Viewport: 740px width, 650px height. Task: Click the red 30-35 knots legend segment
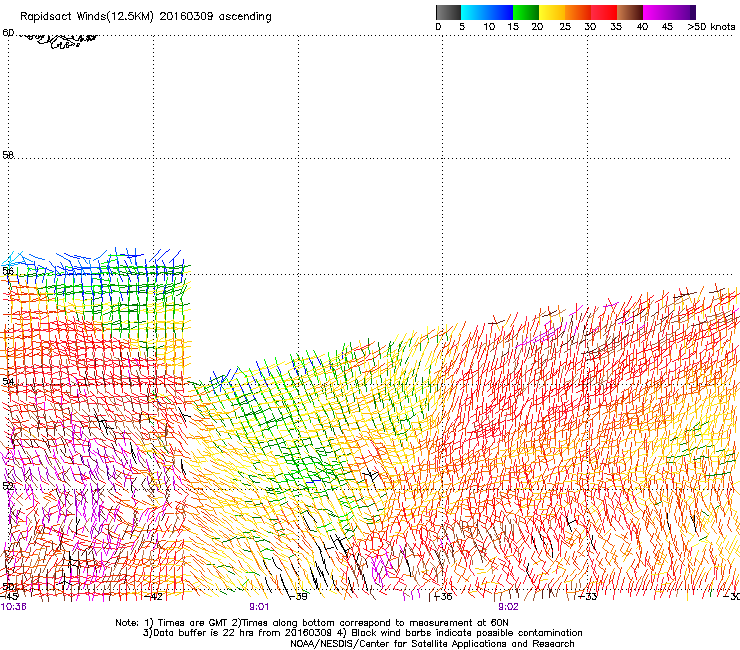pos(604,12)
